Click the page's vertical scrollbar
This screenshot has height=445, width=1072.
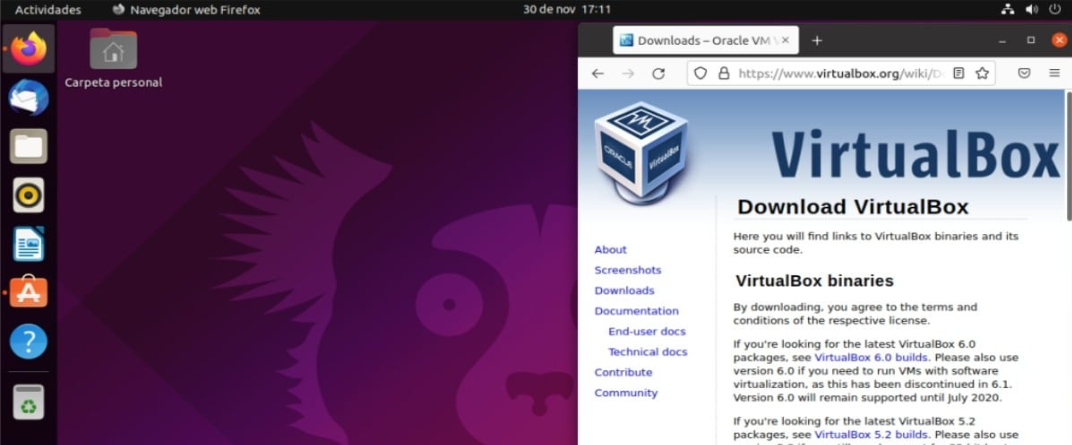pyautogui.click(x=1068, y=156)
